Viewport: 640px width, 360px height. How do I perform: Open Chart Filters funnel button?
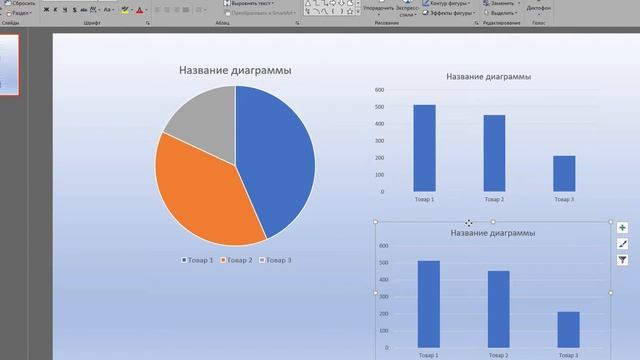622,260
